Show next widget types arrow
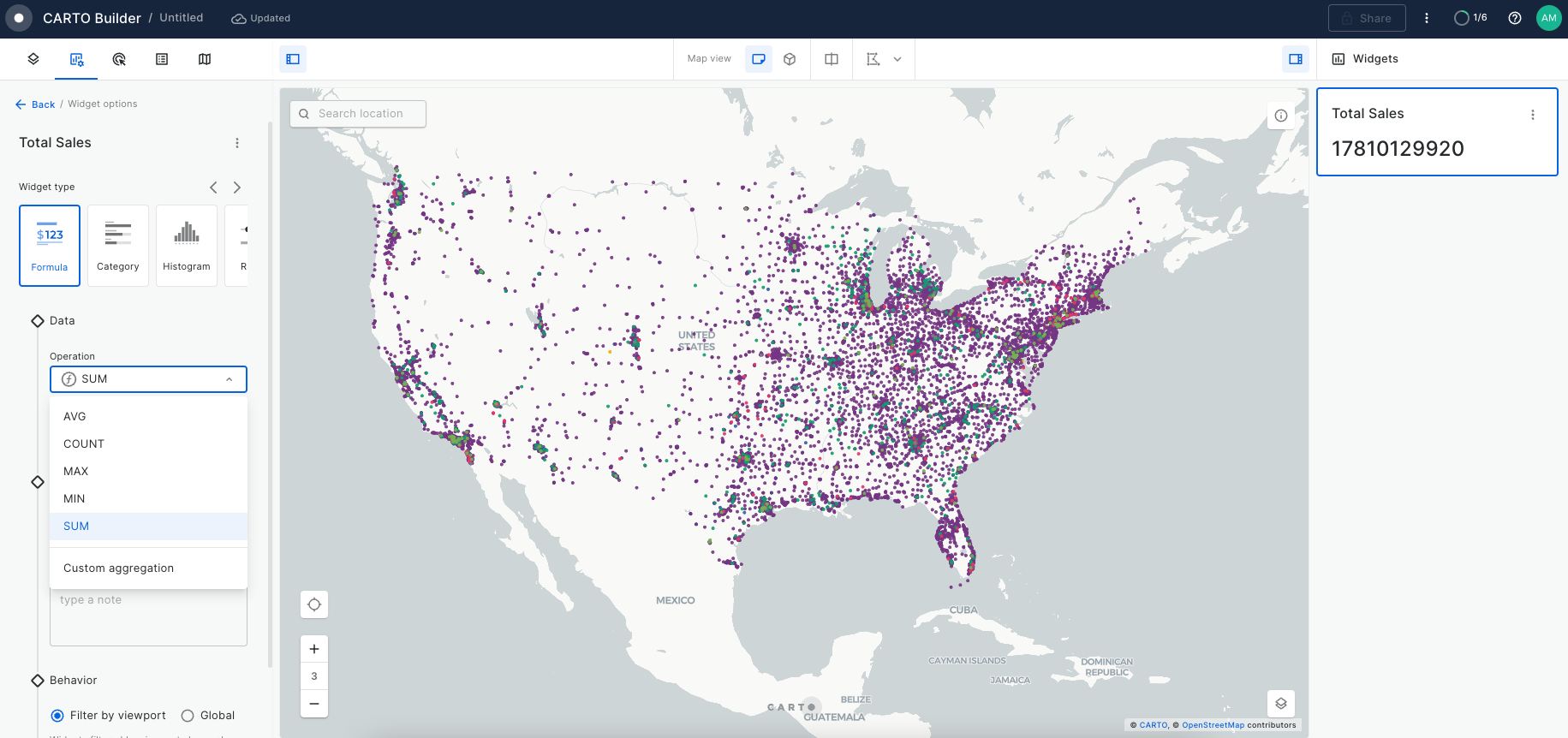The image size is (1568, 738). 237,187
